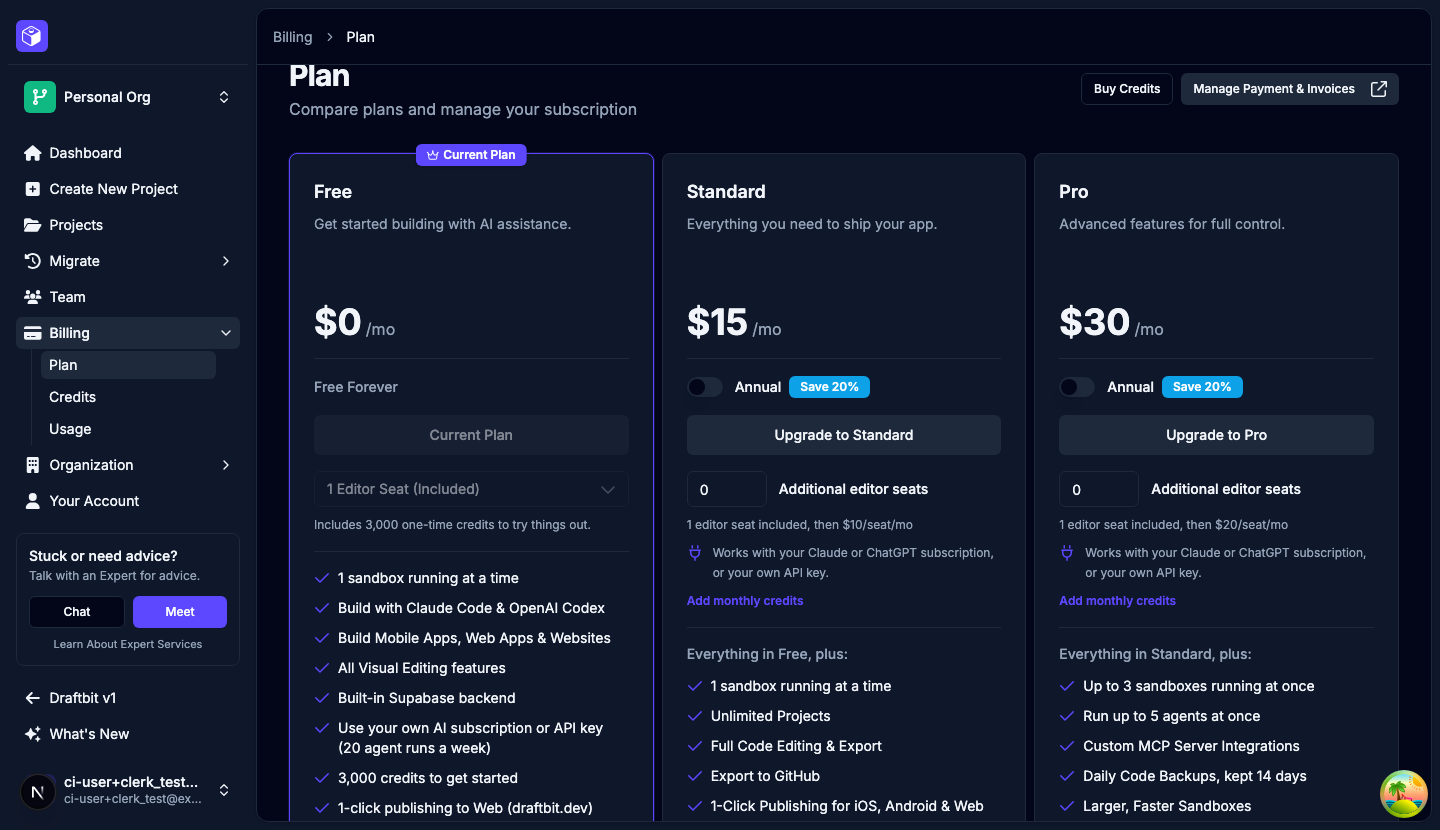Click checkmark beside Unlimited Projects
The image size is (1440, 830).
(695, 716)
